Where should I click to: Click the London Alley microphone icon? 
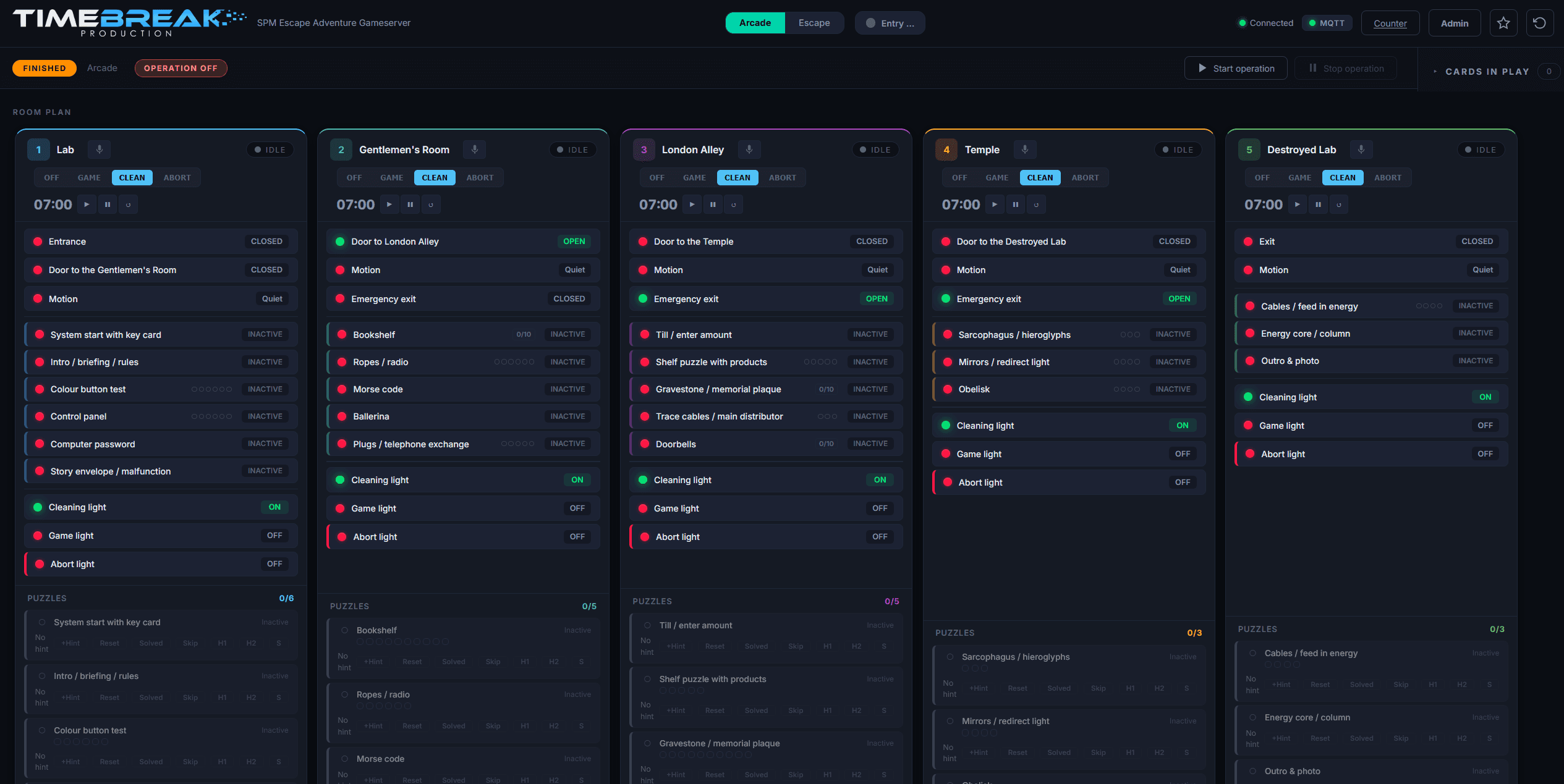pyautogui.click(x=749, y=150)
